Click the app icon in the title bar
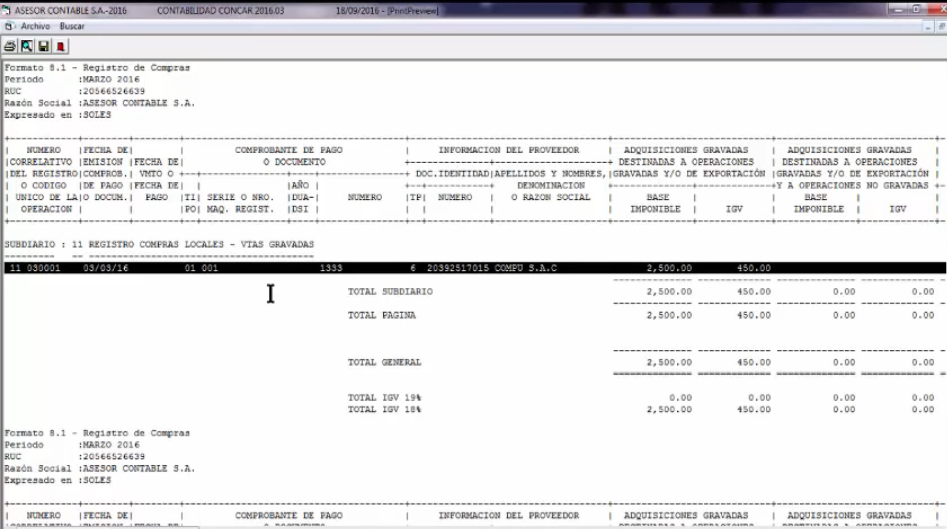 point(6,10)
